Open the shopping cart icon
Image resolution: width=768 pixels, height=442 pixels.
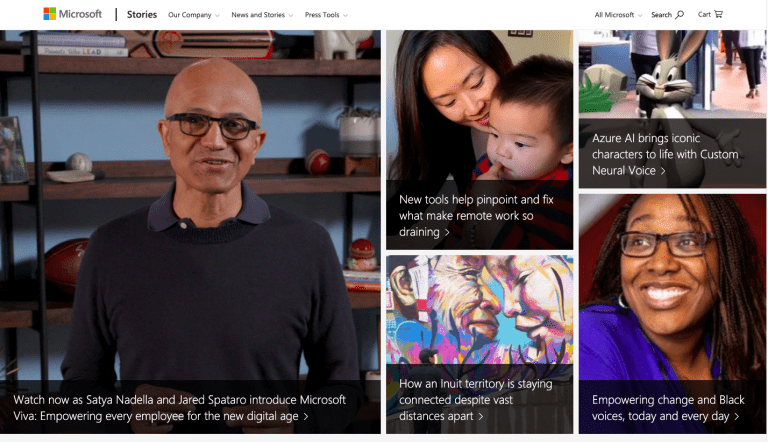pyautogui.click(x=718, y=14)
